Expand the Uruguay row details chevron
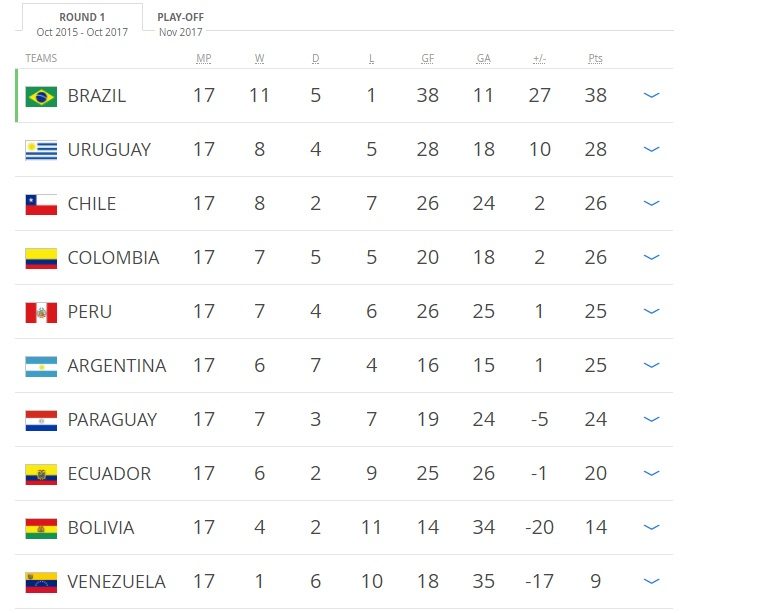Viewport: 778px width, 613px height. pyautogui.click(x=651, y=149)
